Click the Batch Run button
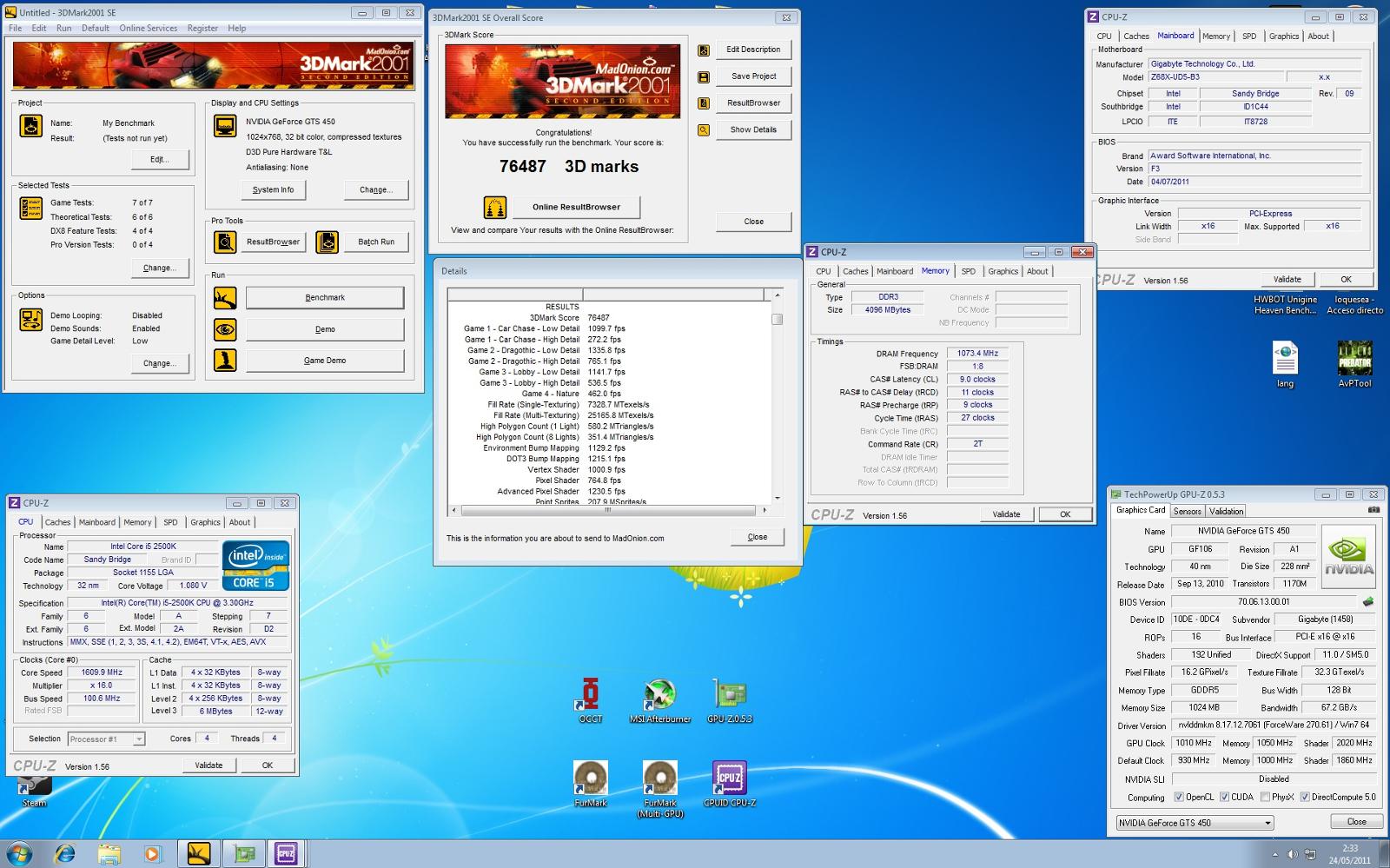The image size is (1390, 868). click(376, 242)
